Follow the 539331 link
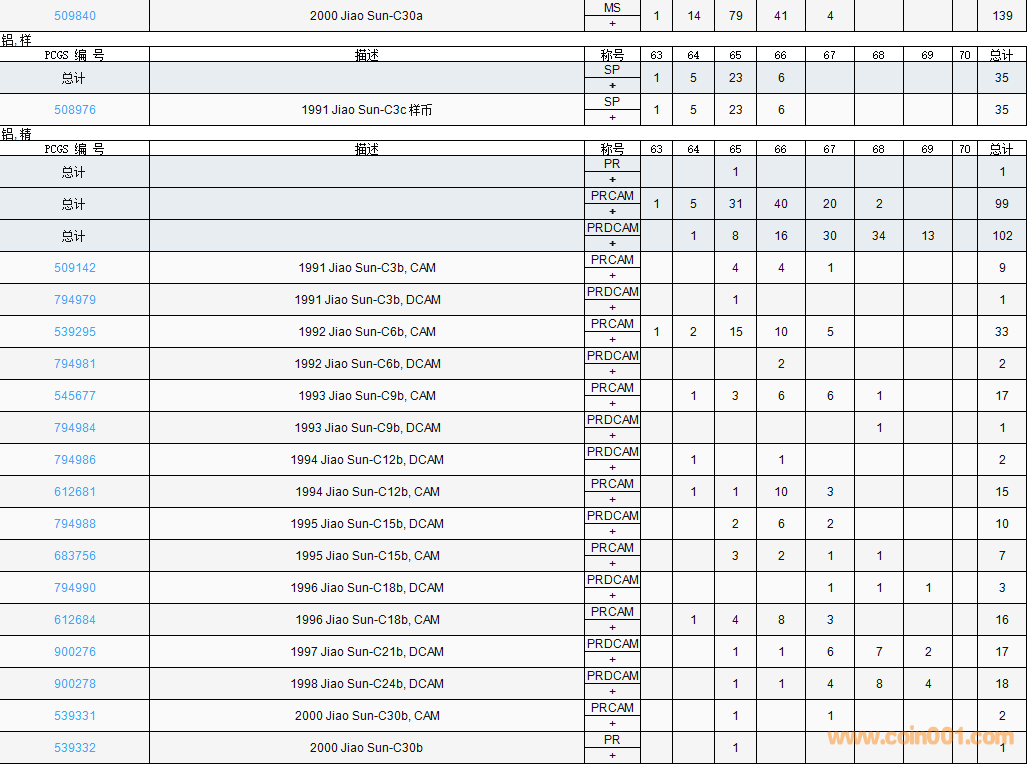The image size is (1027, 764). (x=75, y=716)
